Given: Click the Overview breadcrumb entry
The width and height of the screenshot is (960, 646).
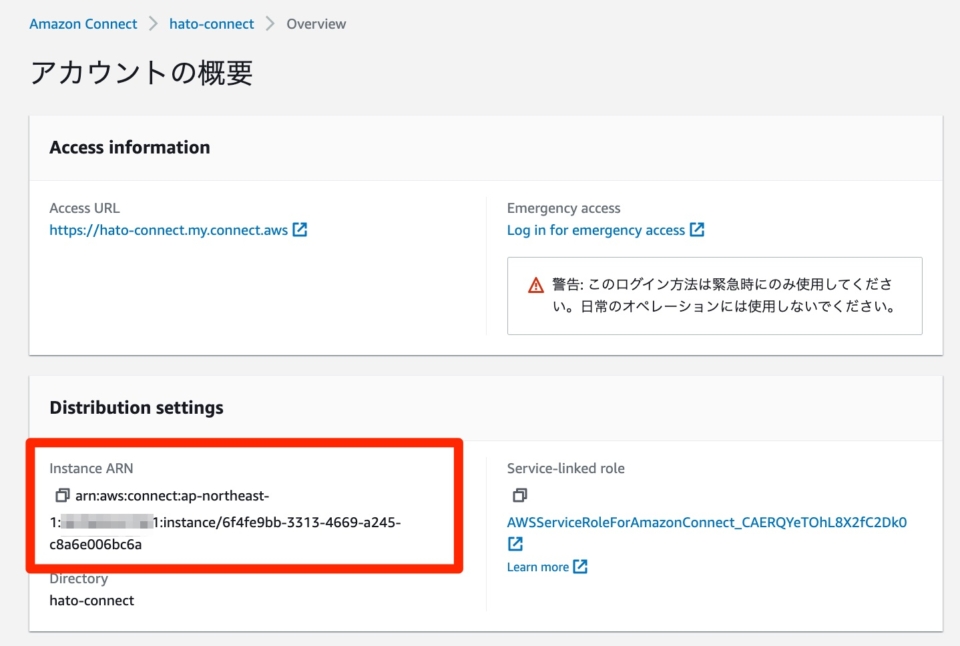Looking at the screenshot, I should tap(315, 23).
